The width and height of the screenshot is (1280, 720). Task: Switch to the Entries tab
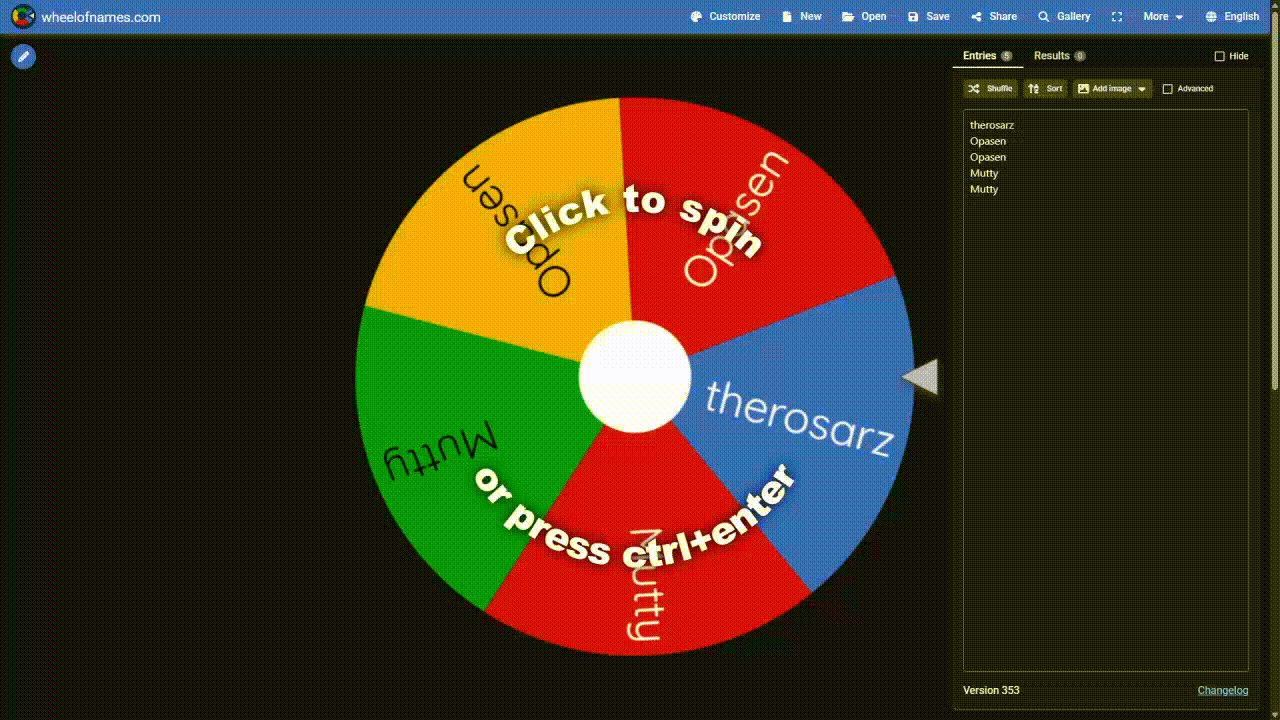pos(987,56)
